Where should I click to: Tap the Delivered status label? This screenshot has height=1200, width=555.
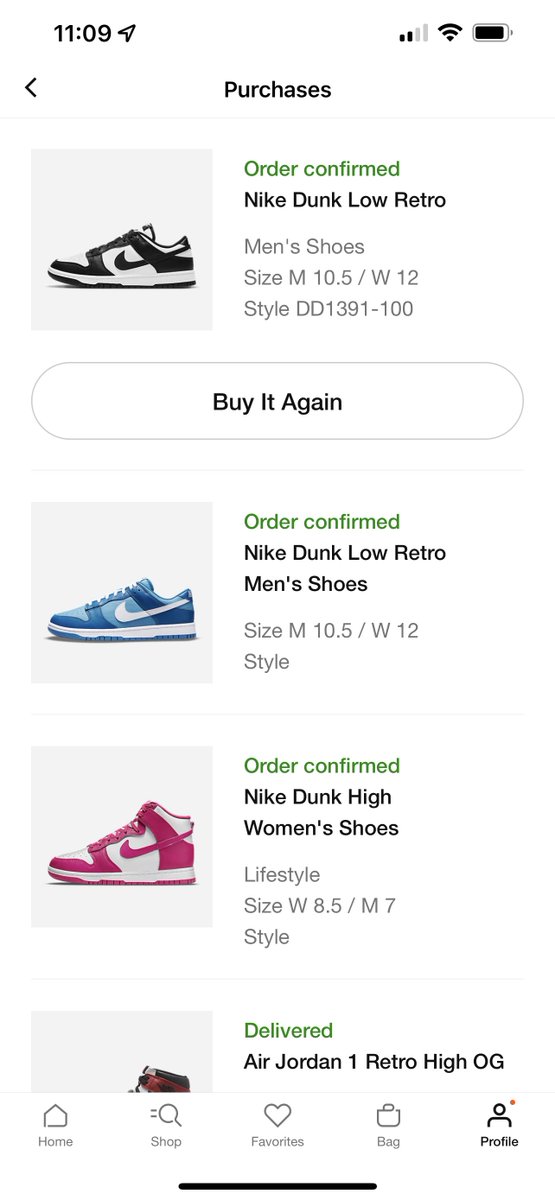click(288, 1030)
